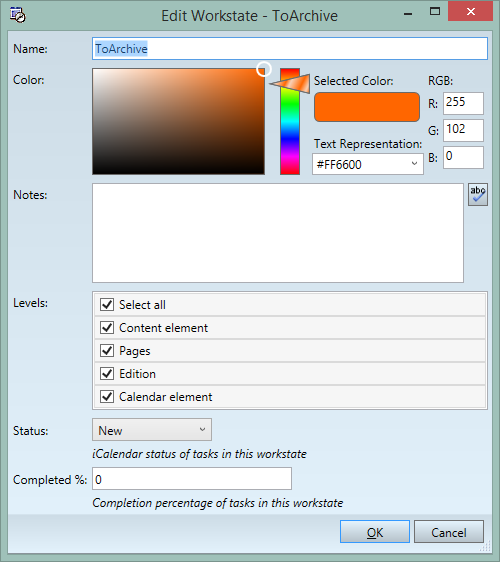The image size is (500, 562).
Task: Click the orange Selected Color swatch
Action: point(367,107)
